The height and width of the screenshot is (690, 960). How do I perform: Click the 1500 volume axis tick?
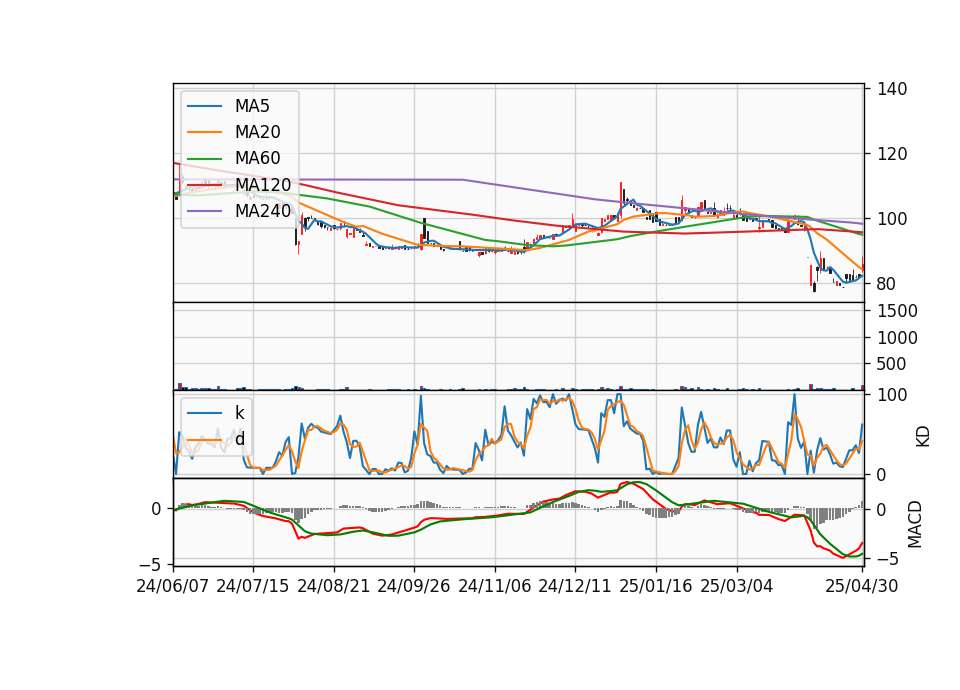[897, 312]
